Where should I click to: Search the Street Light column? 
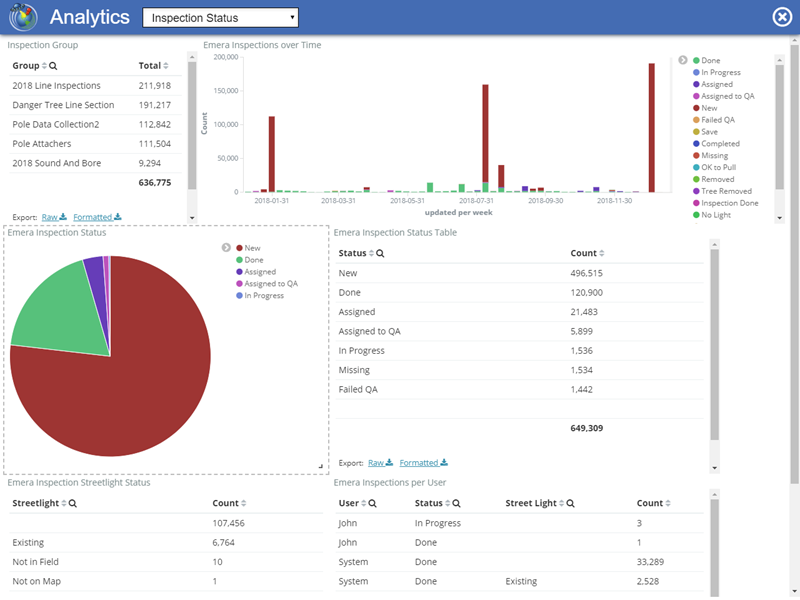(570, 503)
